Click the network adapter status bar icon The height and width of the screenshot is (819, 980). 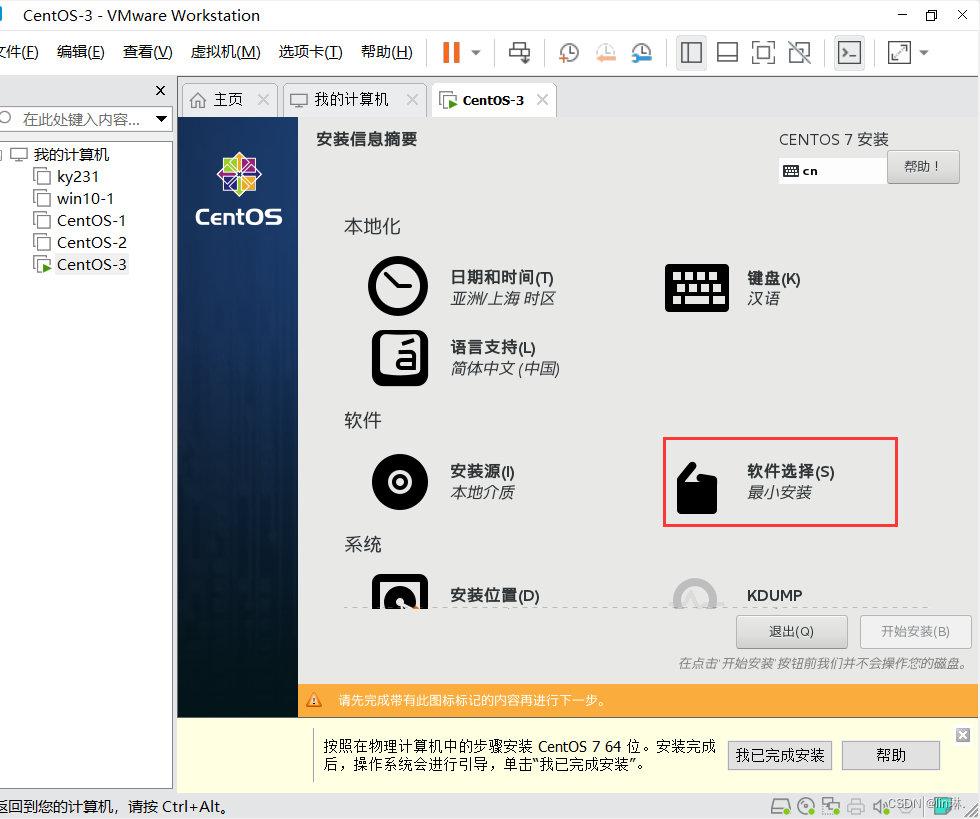[x=831, y=806]
